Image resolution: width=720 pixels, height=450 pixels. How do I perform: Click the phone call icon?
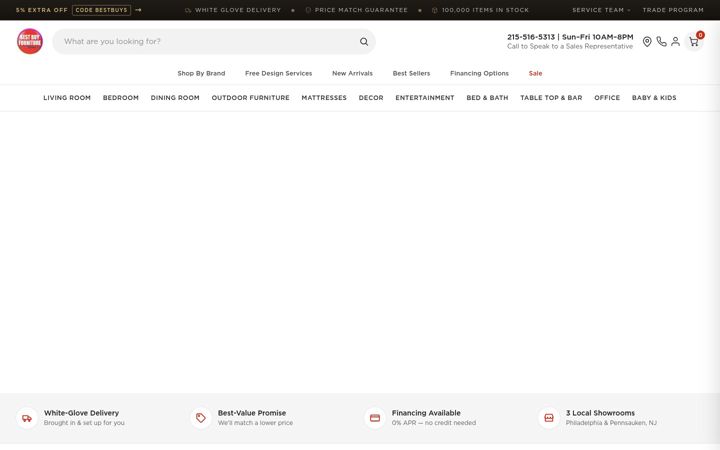coord(661,42)
